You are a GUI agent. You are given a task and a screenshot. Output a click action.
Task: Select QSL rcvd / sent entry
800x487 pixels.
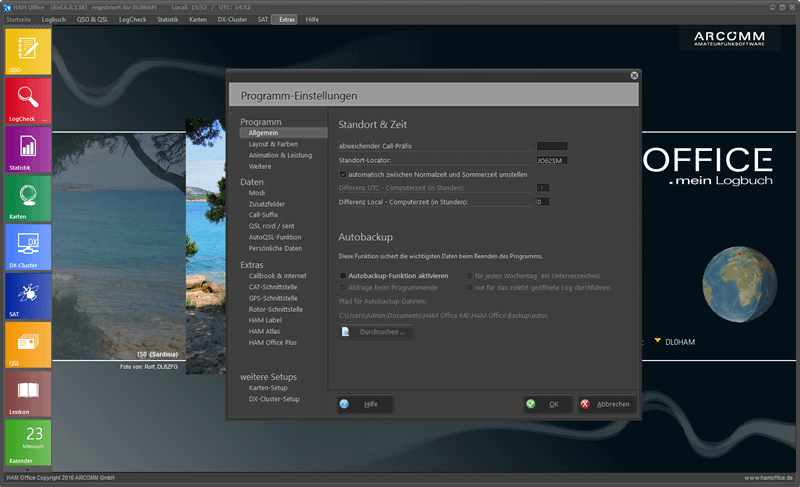(x=271, y=226)
